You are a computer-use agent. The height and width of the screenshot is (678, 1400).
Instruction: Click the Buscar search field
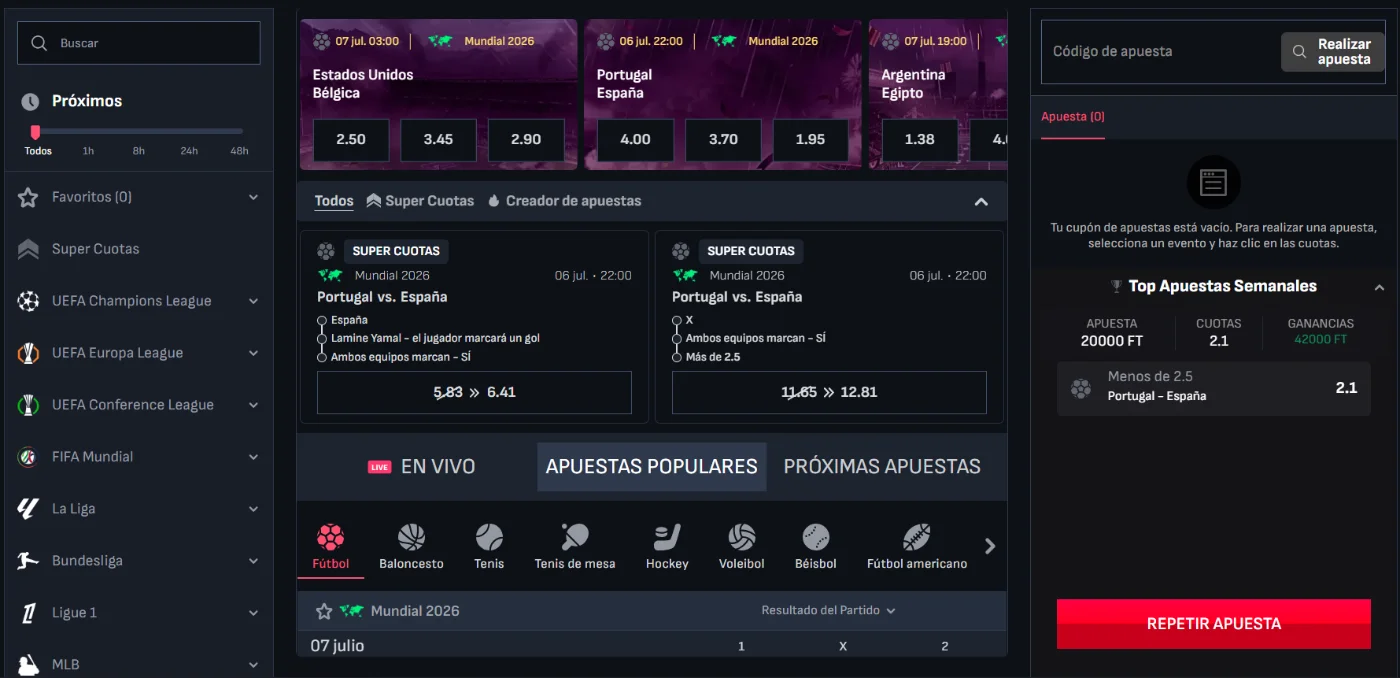139,43
